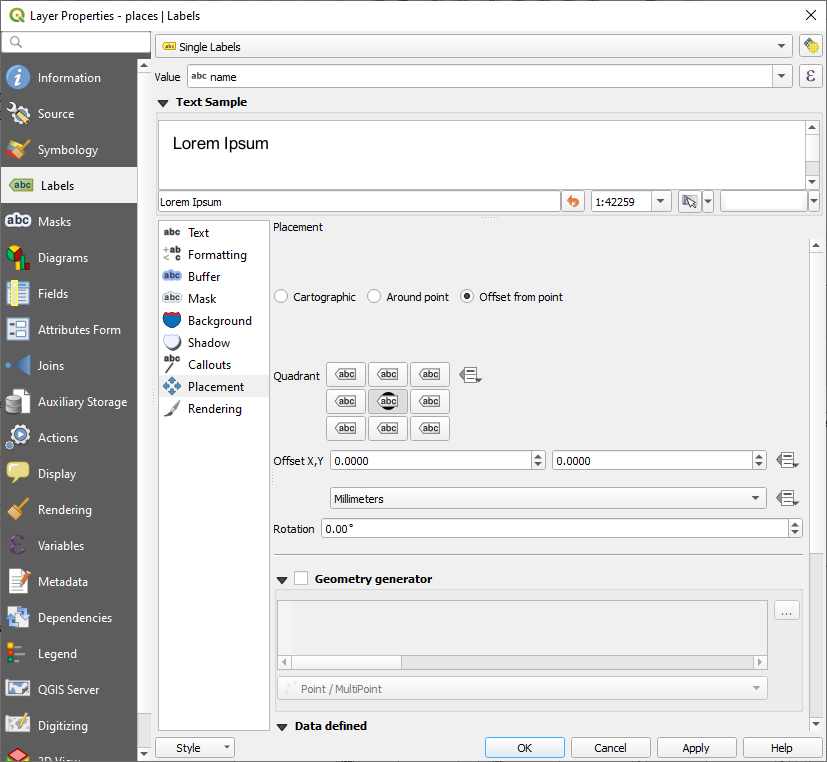
Task: Click the Help button
Action: pos(783,747)
